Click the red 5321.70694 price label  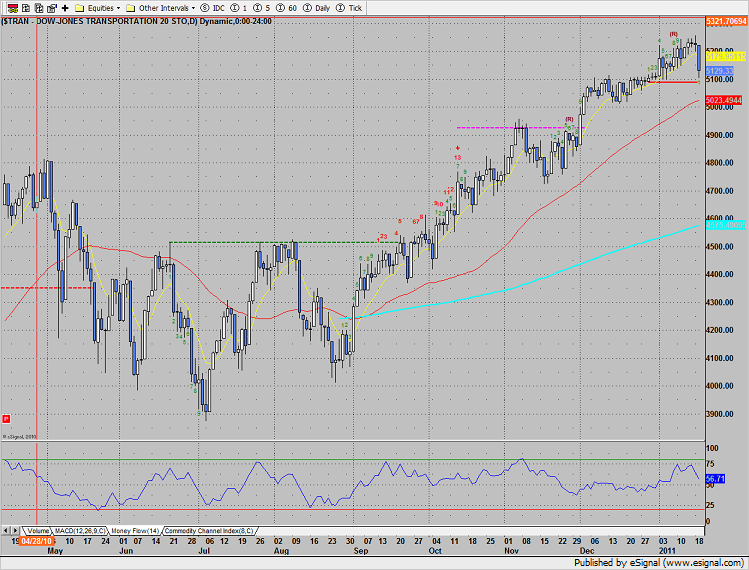click(x=726, y=22)
